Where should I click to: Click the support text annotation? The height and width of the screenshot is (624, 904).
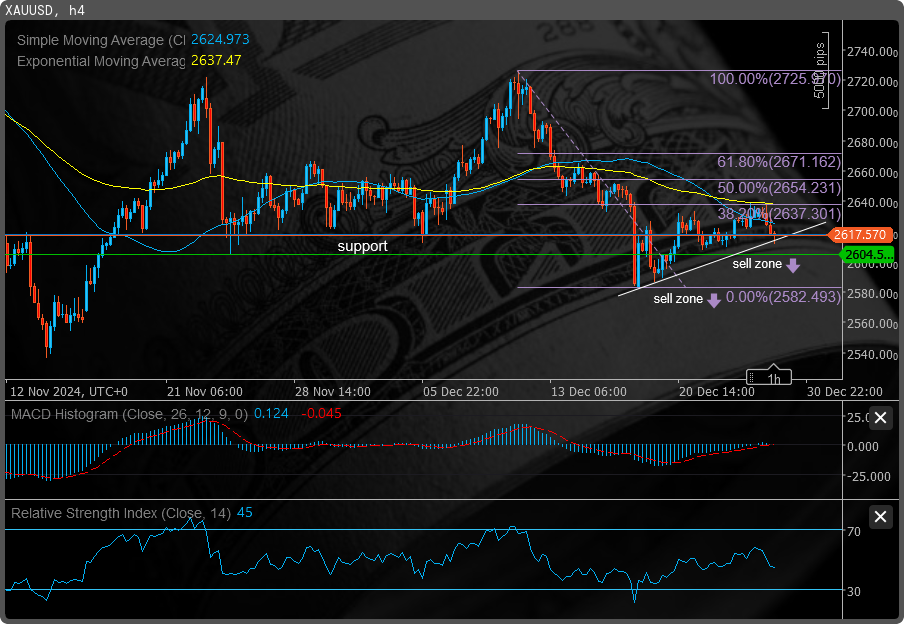(x=363, y=246)
